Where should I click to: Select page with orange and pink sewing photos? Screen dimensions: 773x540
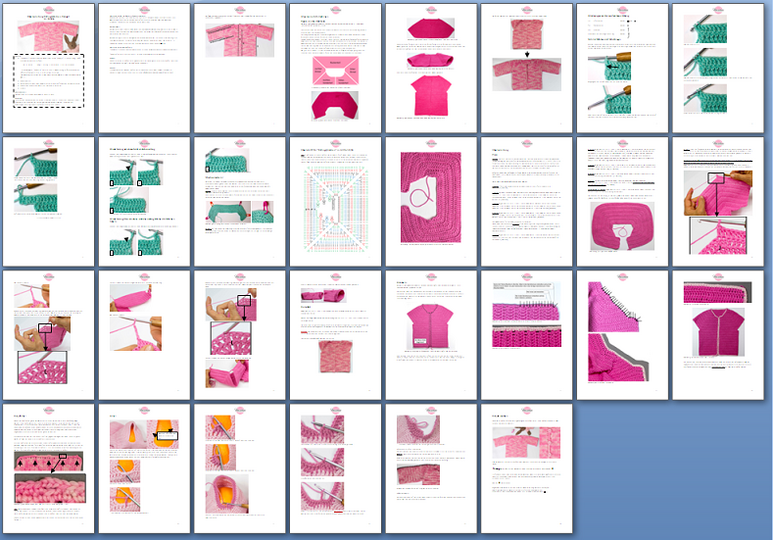coord(145,468)
